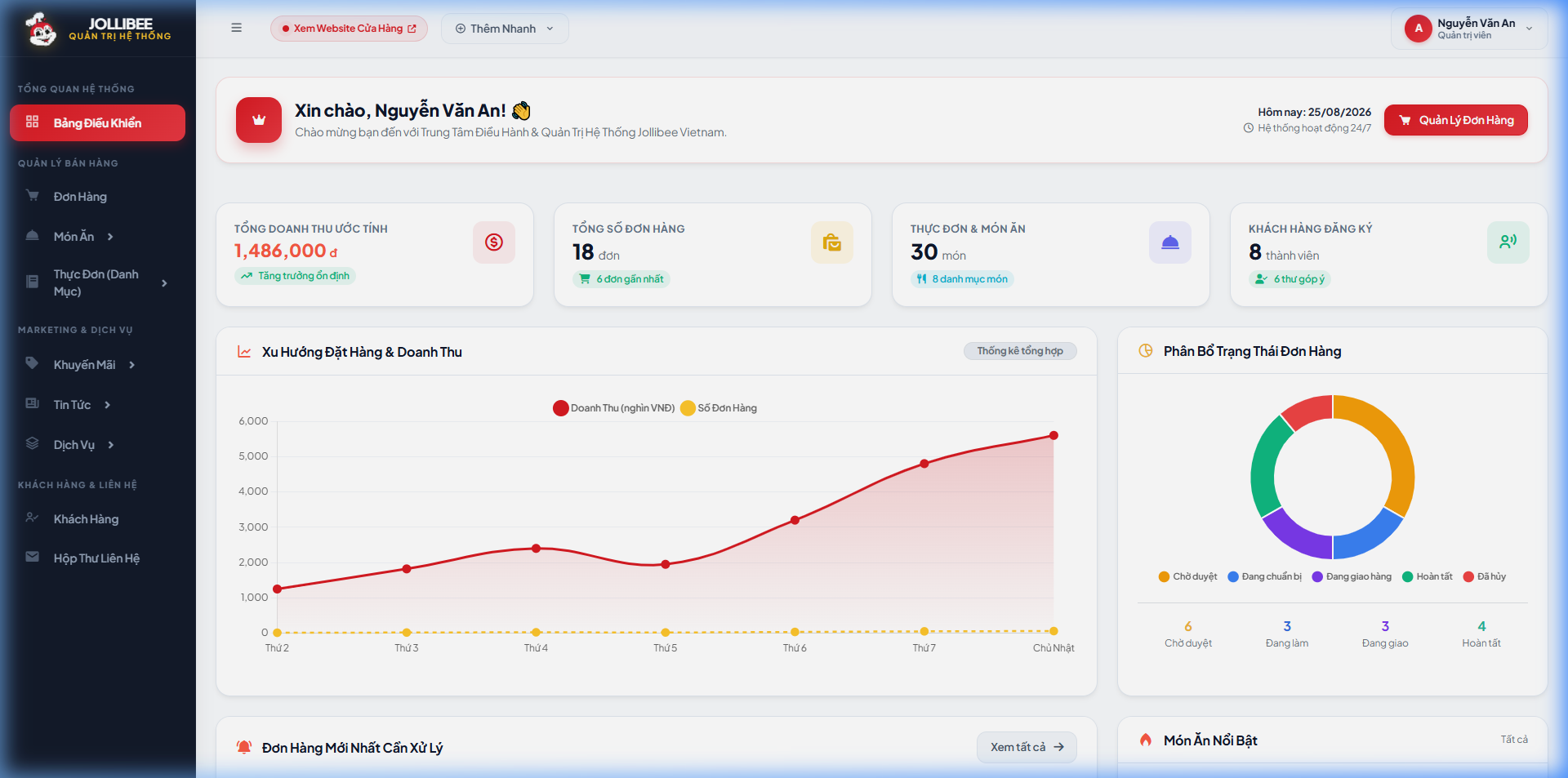Toggle Đang chuẩn bị legend item
Image resolution: width=1568 pixels, height=778 pixels.
click(1265, 576)
